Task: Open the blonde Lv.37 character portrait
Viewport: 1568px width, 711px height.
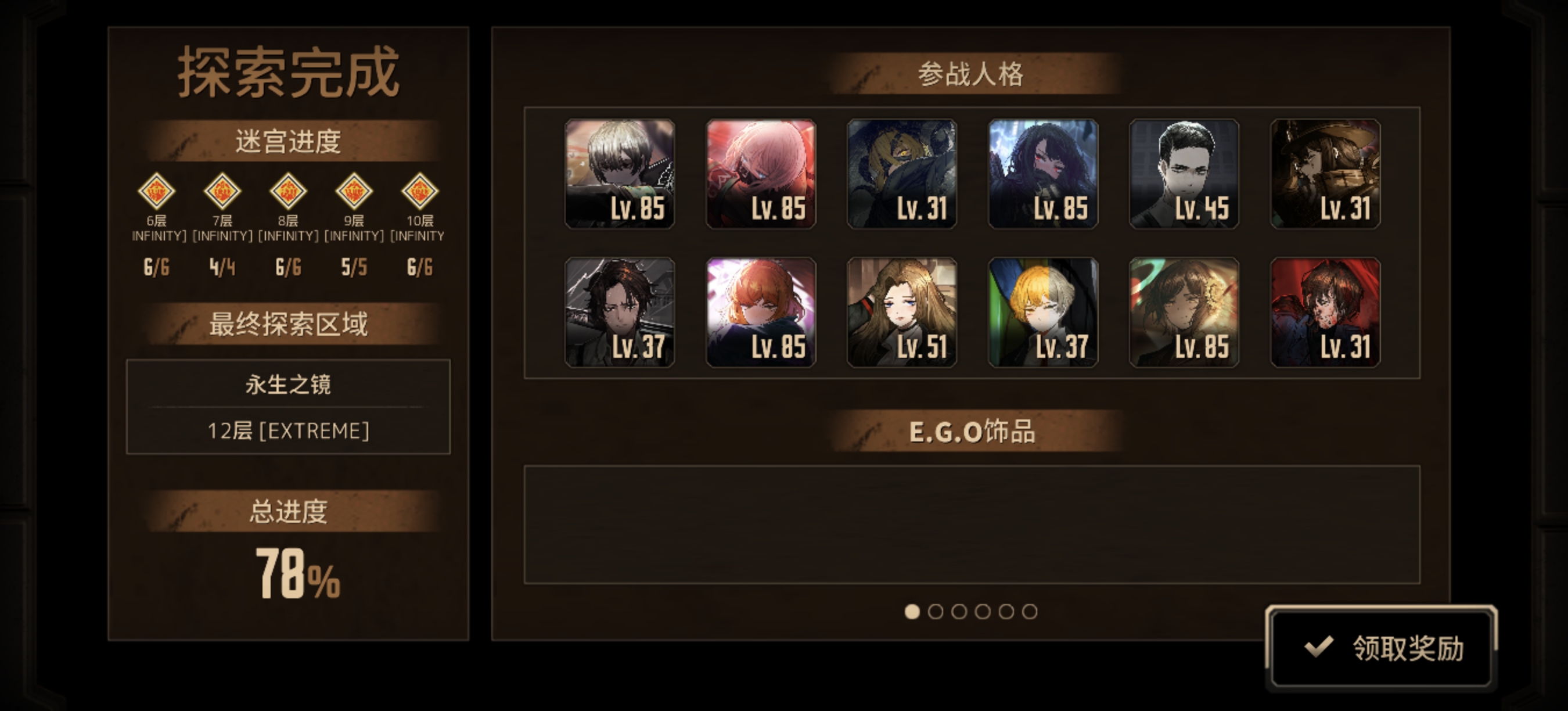Action: pos(1044,313)
